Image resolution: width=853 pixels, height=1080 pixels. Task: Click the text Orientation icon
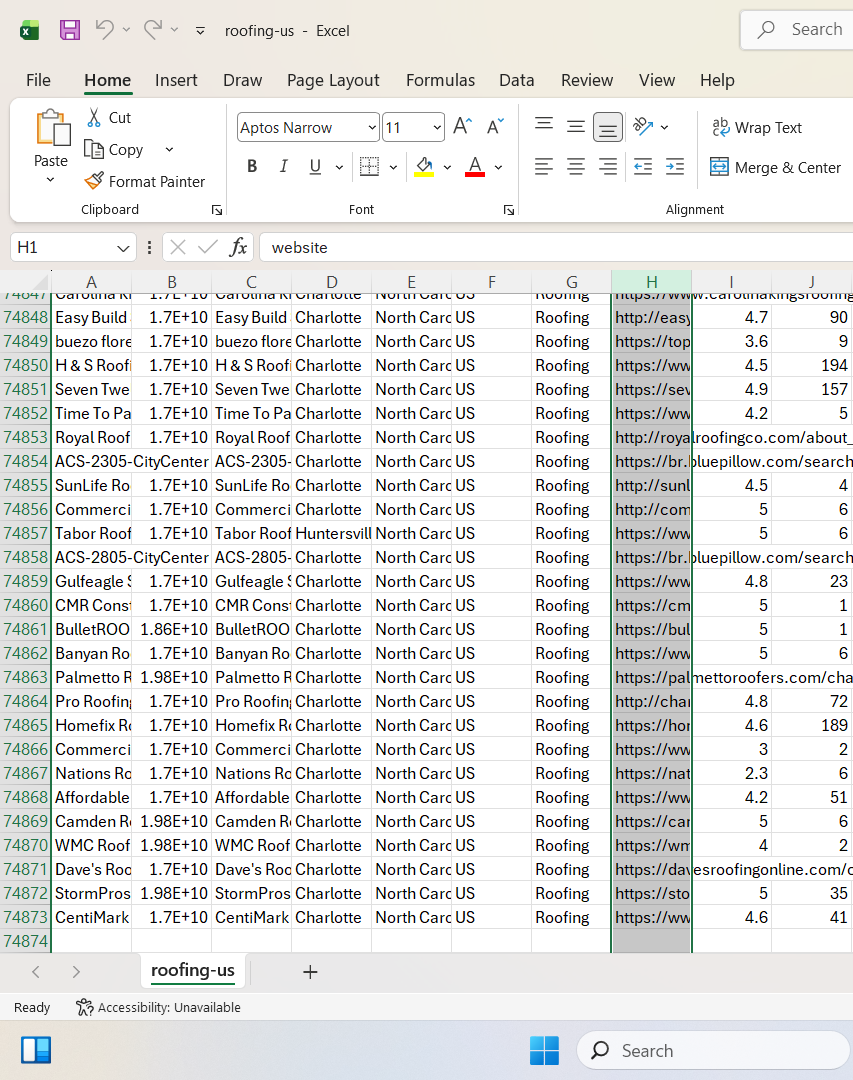(x=643, y=126)
